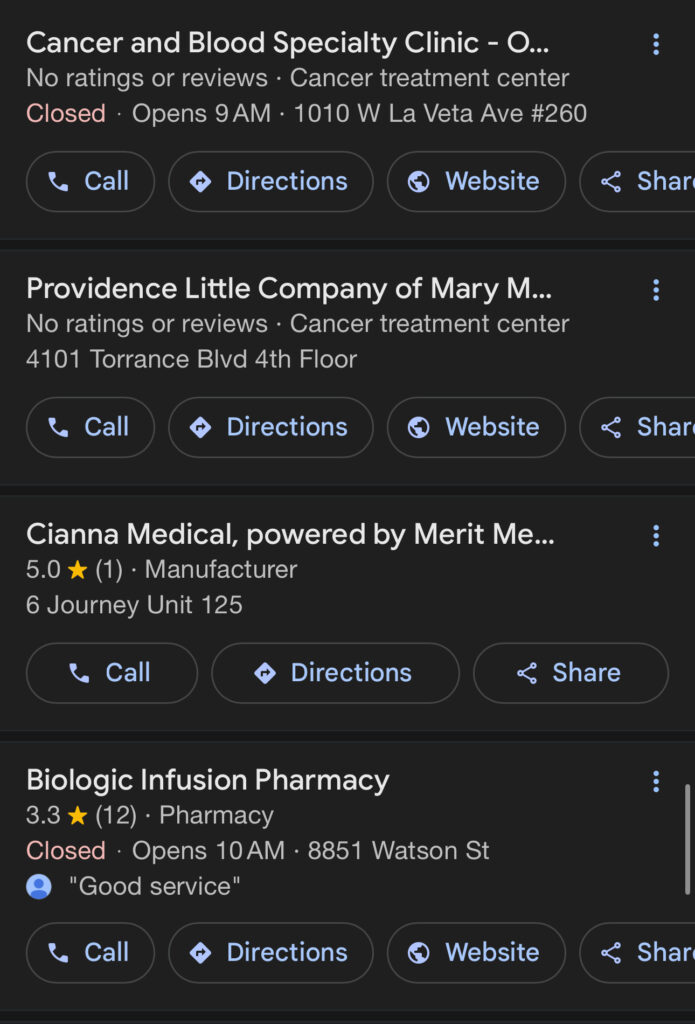Image resolution: width=695 pixels, height=1024 pixels.
Task: Share the Providence Little Company of Mary listing
Action: click(638, 427)
